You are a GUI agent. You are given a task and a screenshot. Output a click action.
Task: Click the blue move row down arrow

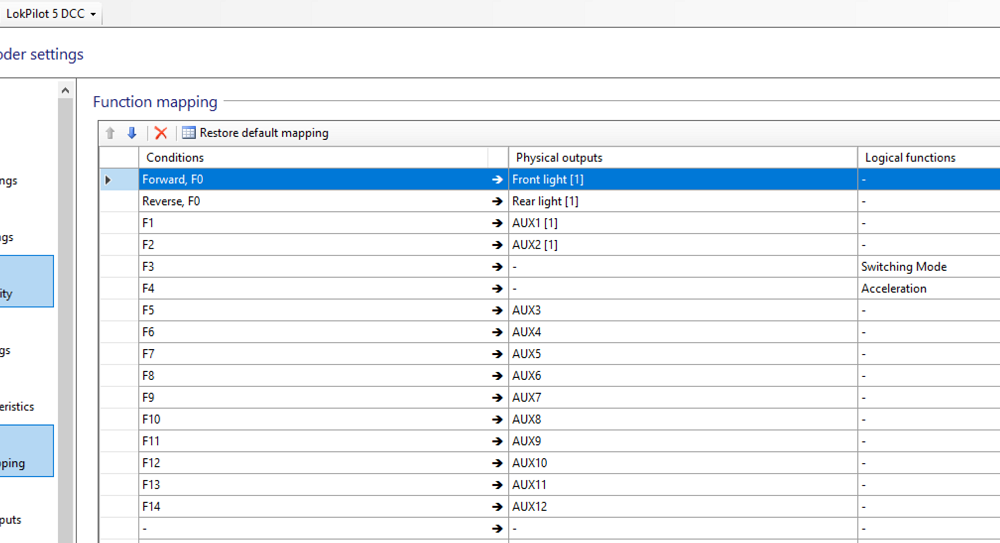pos(131,133)
